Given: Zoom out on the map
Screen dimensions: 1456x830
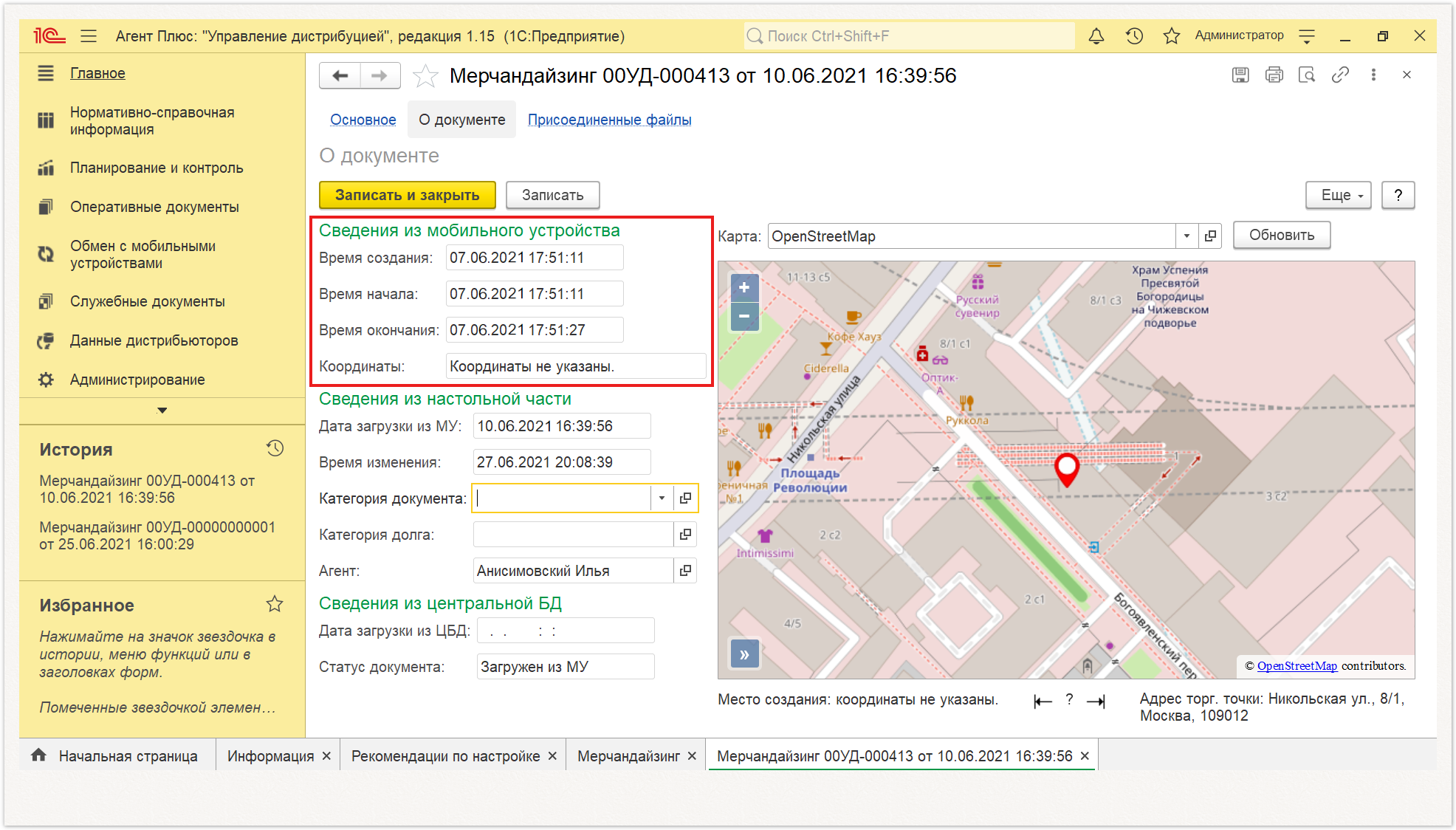Looking at the screenshot, I should 744,316.
